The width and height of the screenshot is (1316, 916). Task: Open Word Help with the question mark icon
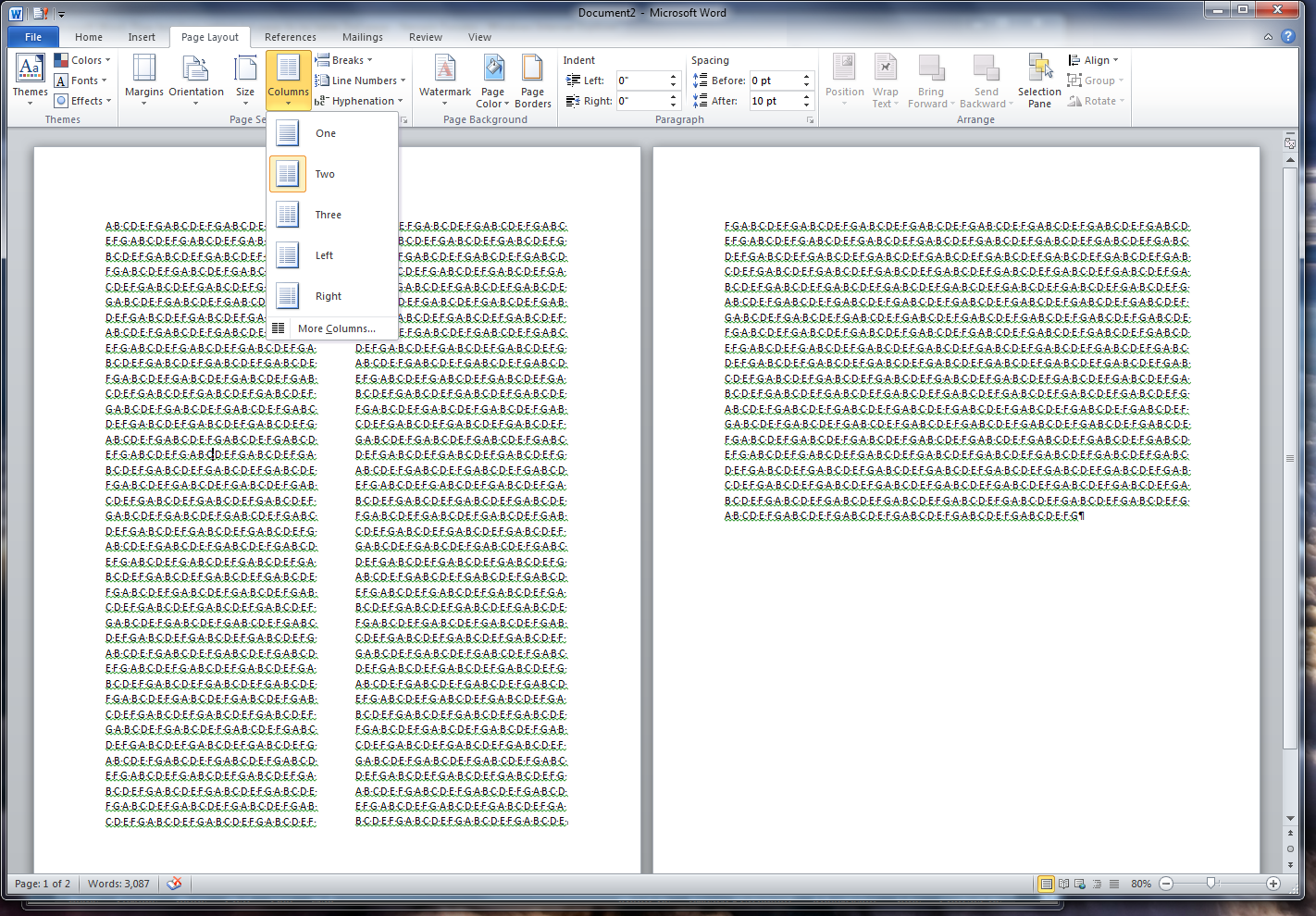click(1287, 37)
